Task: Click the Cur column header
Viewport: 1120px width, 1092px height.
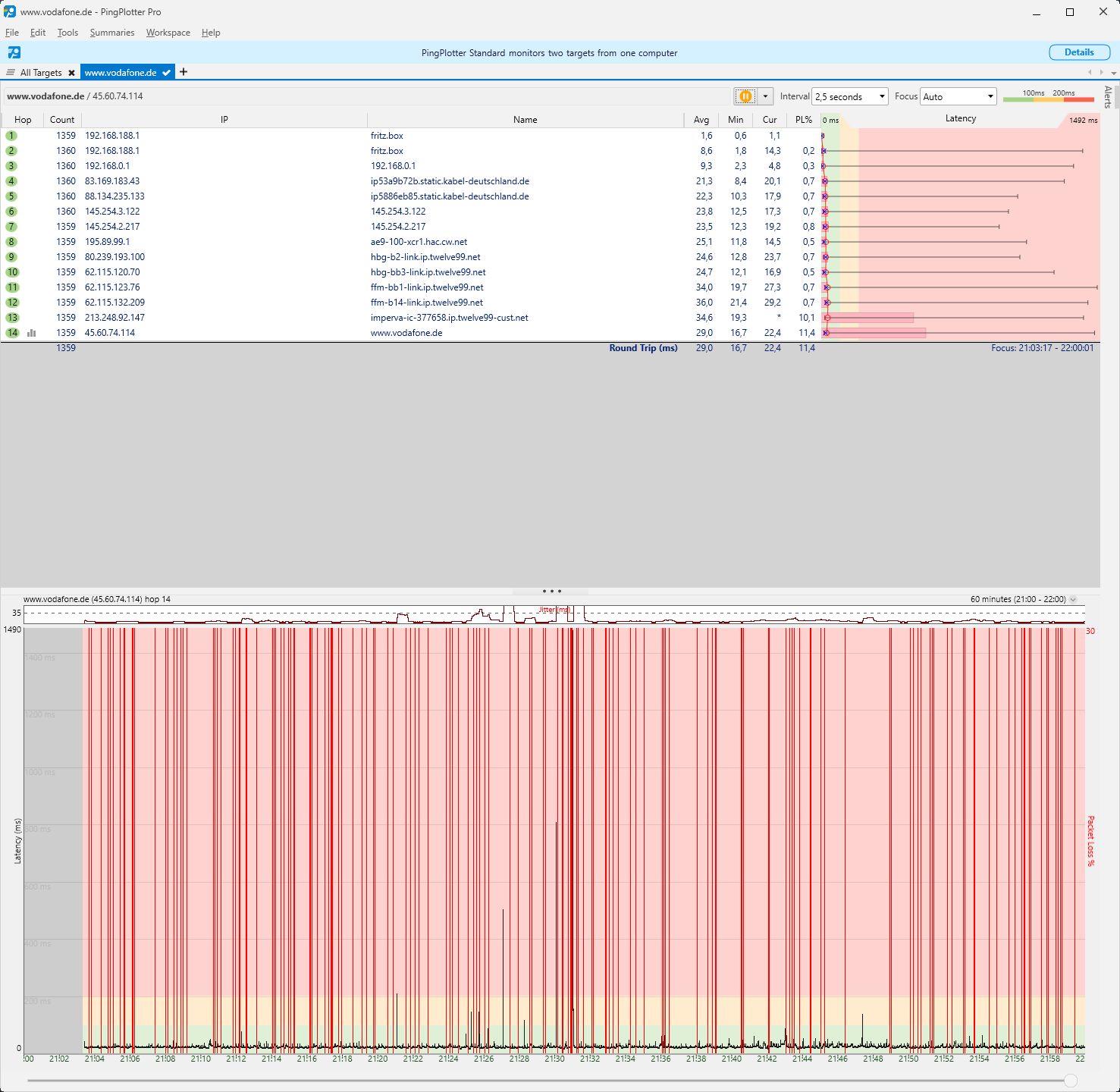Action: [x=770, y=120]
